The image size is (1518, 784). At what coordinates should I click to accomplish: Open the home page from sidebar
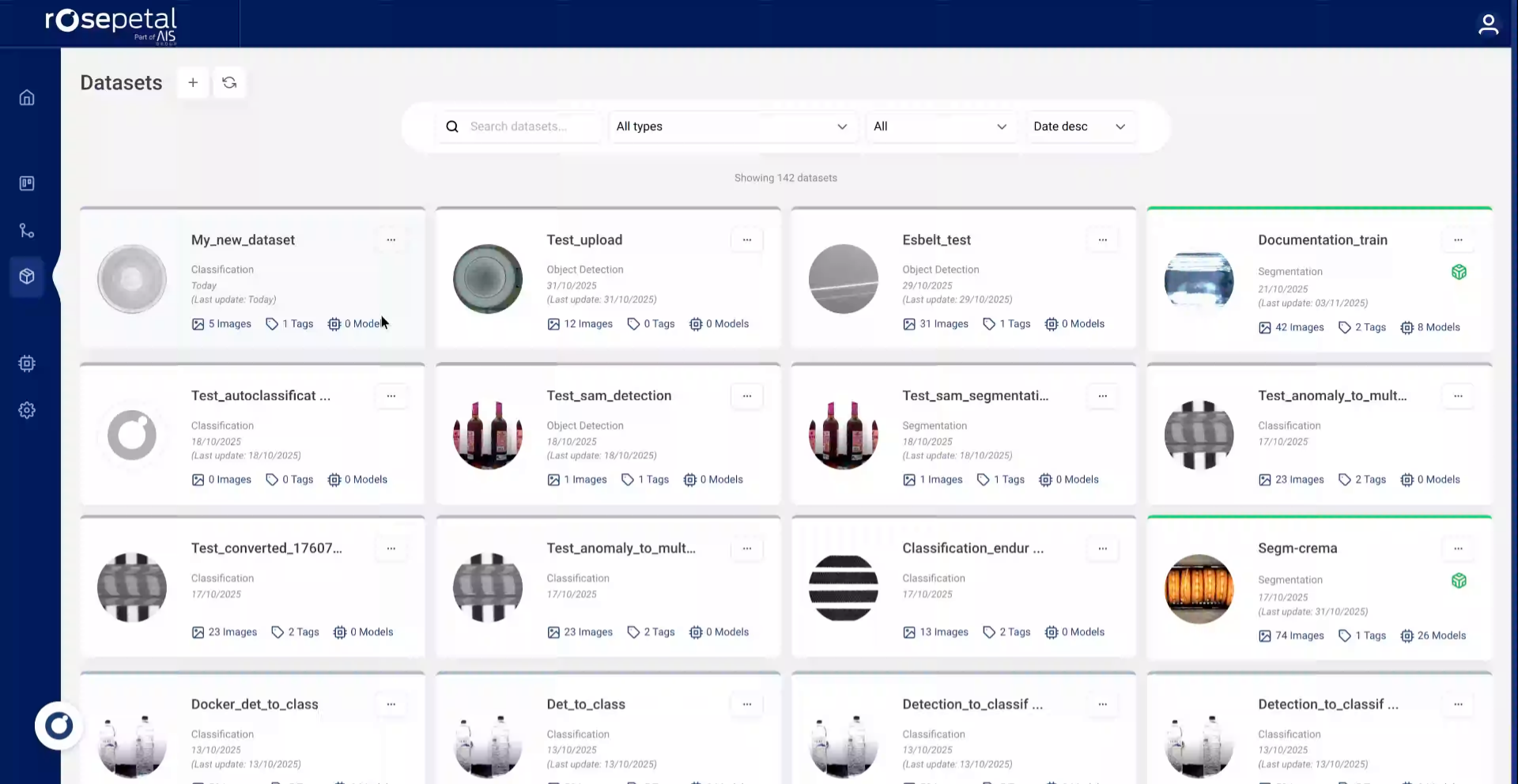[27, 97]
